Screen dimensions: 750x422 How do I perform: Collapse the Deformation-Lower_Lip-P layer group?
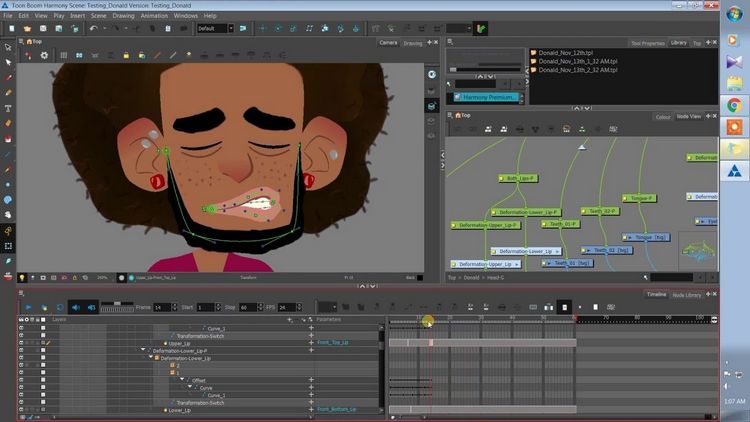pyautogui.click(x=143, y=350)
